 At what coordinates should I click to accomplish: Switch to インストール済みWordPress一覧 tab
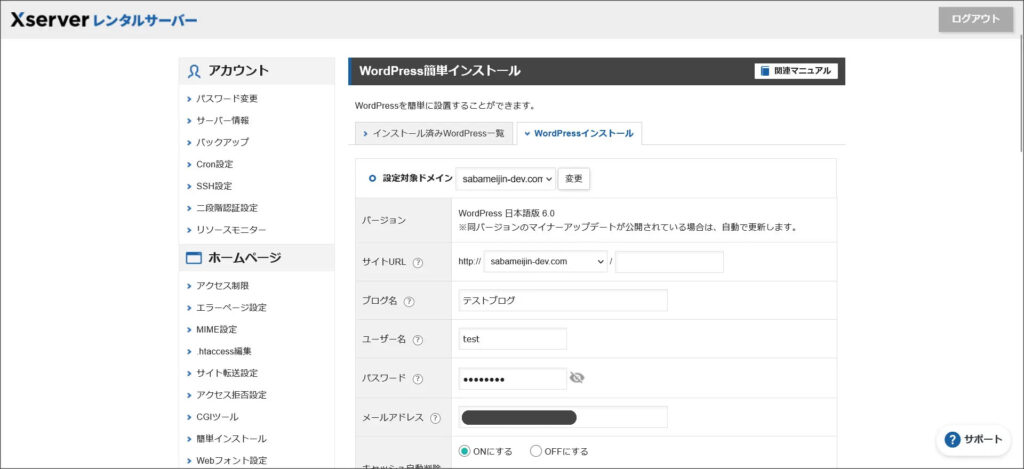[x=434, y=133]
